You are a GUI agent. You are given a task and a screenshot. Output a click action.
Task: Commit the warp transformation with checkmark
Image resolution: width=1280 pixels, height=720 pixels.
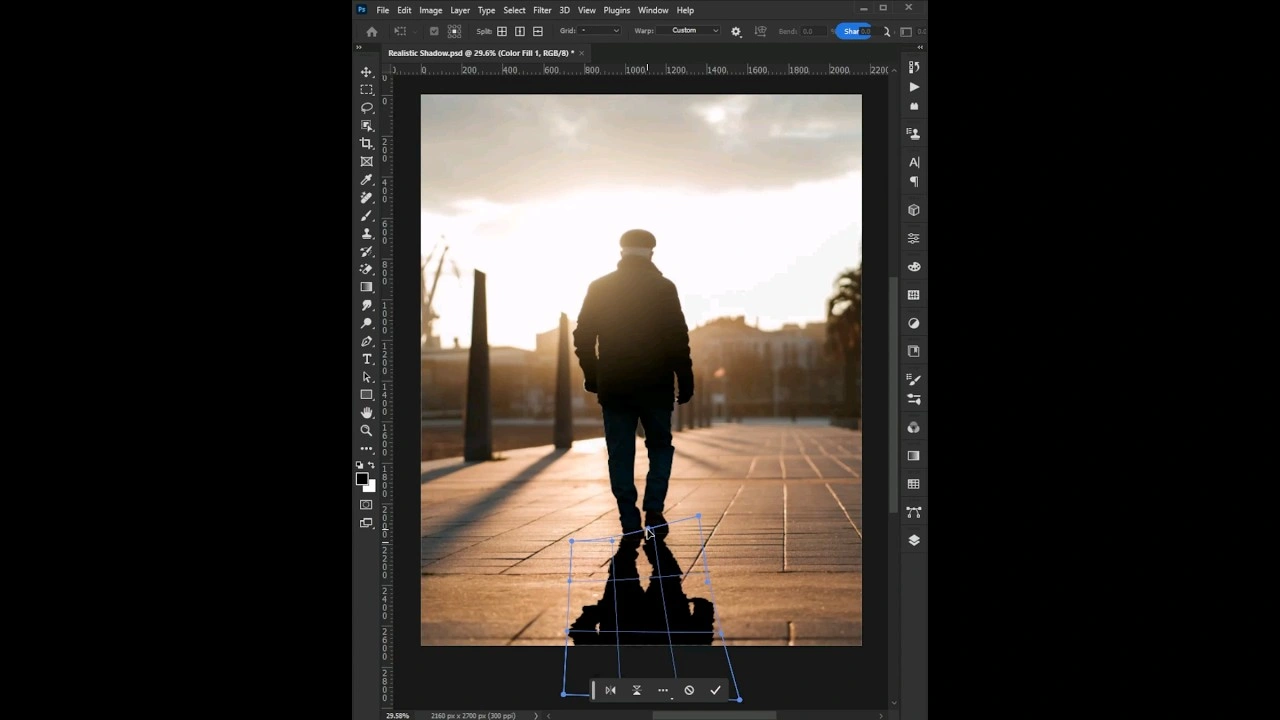click(715, 690)
